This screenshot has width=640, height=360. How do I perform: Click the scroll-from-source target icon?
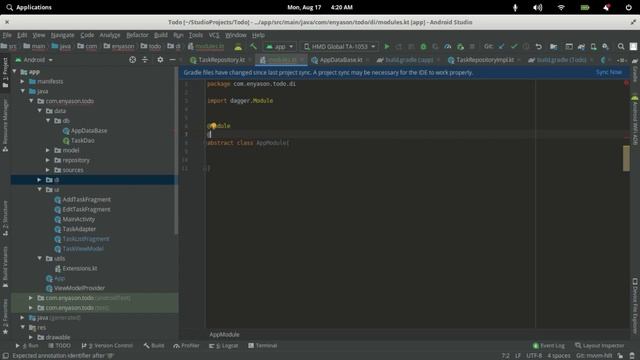132,60
